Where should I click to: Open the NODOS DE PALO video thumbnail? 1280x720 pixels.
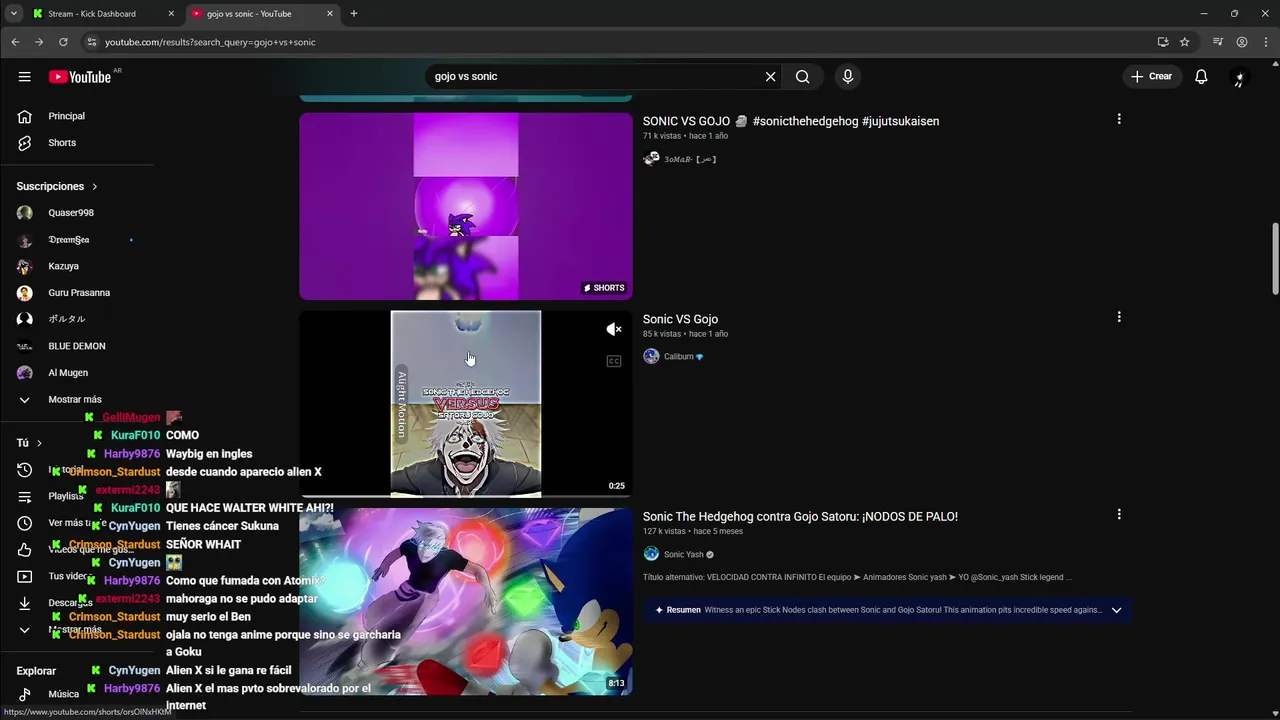click(x=466, y=601)
